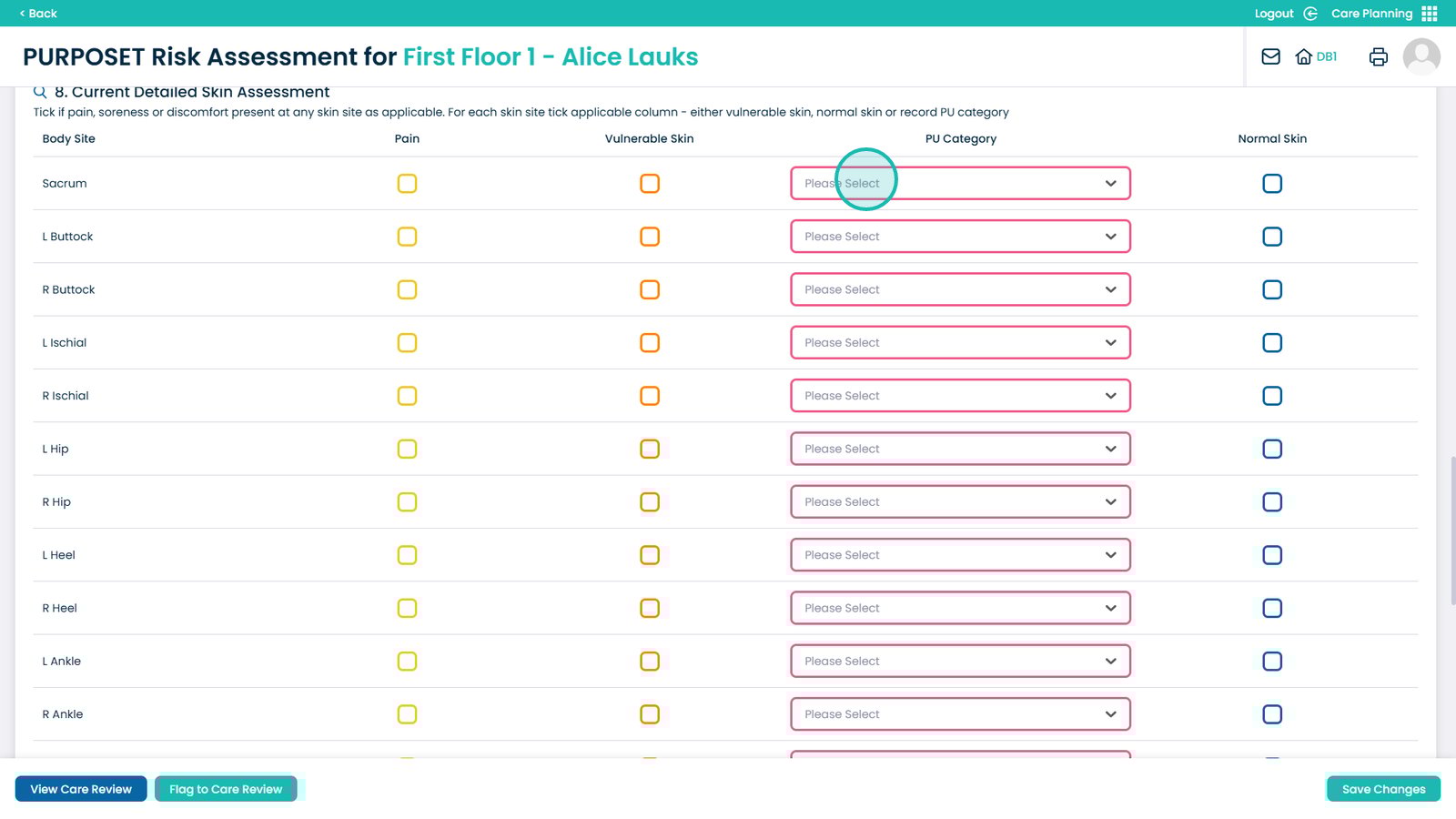The height and width of the screenshot is (819, 1456).
Task: Tick the Pain checkbox for Sacrum
Action: coord(407,184)
